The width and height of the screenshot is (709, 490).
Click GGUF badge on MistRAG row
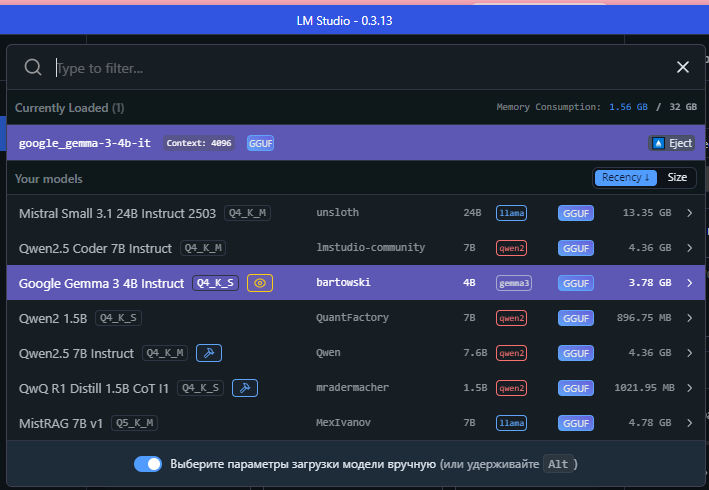(x=576, y=423)
